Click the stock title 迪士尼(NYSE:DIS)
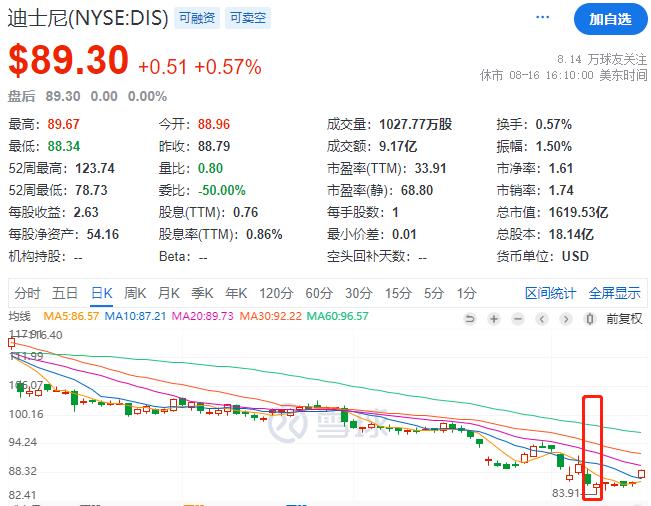This screenshot has width=651, height=506. 88,18
